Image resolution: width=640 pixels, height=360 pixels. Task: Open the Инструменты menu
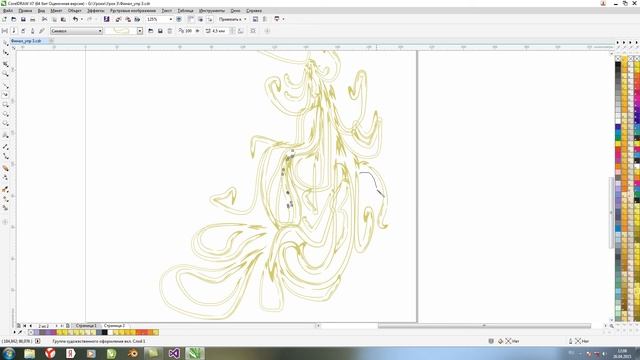pyautogui.click(x=212, y=11)
